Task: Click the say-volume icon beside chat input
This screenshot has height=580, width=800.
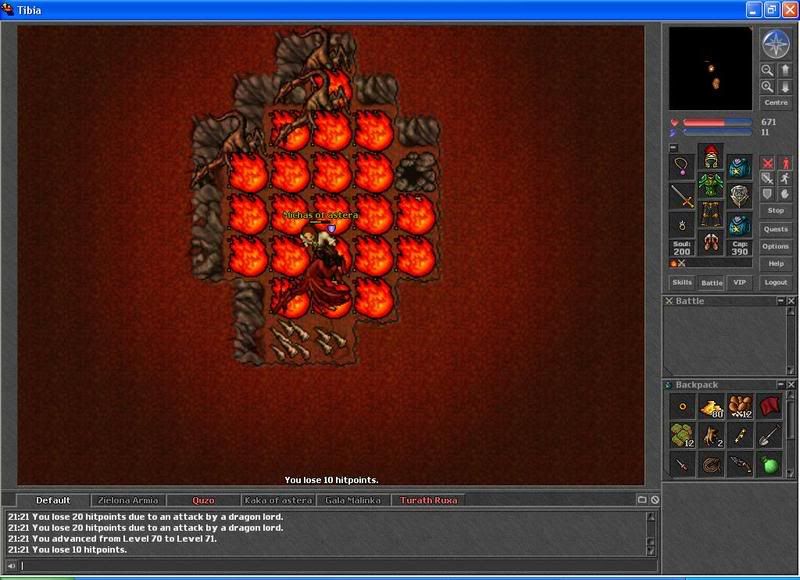Action: [11, 565]
